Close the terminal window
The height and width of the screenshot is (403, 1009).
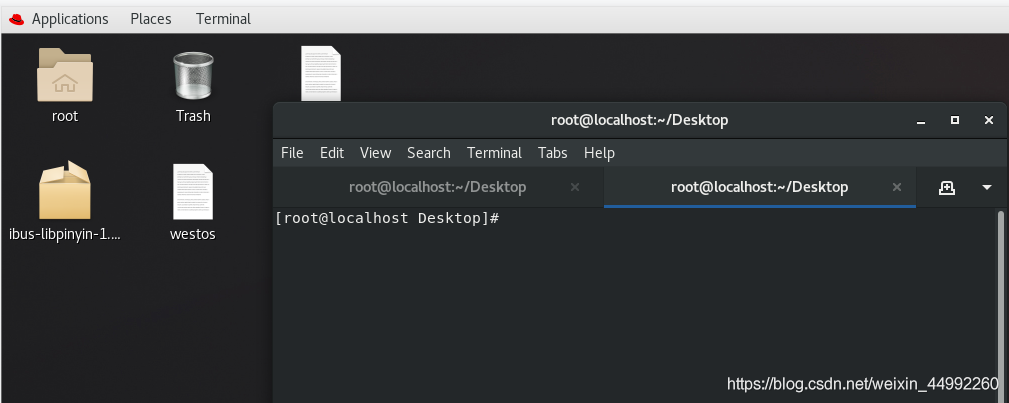tap(989, 120)
